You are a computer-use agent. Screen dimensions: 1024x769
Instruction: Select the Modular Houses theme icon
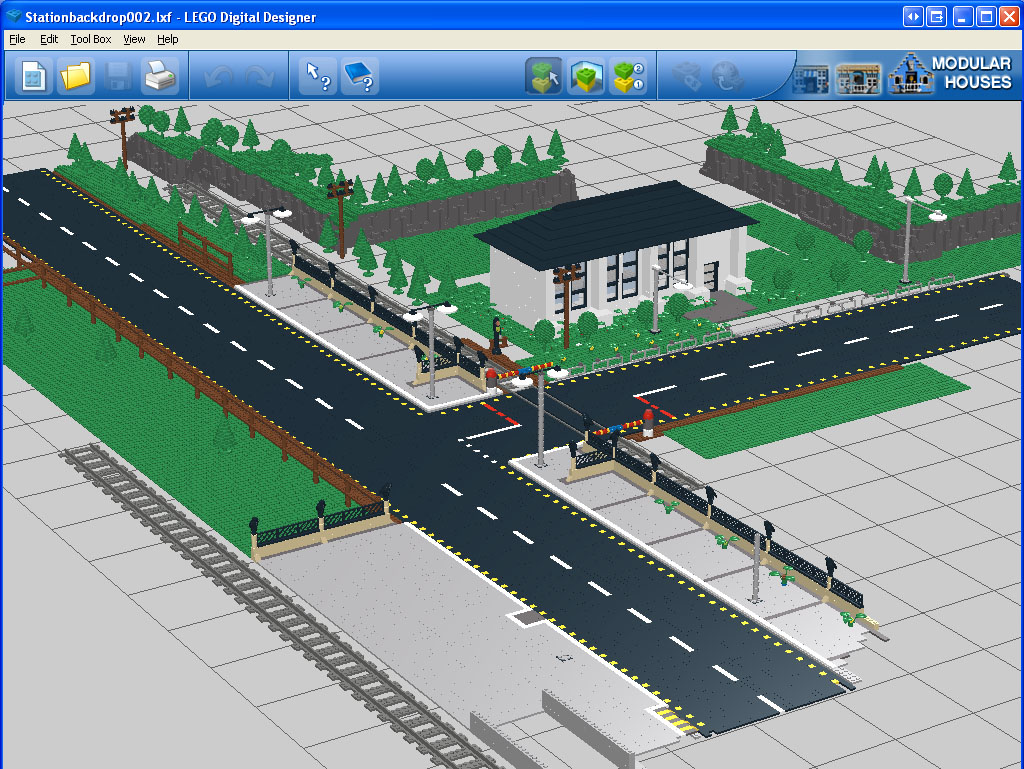tap(910, 74)
